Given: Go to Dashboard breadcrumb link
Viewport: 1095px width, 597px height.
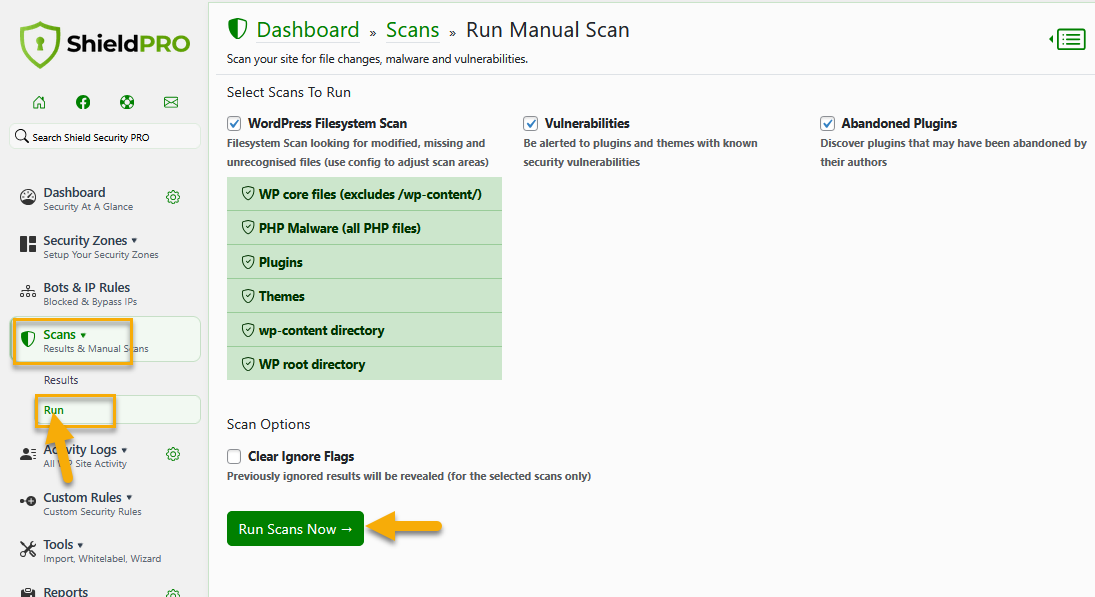Looking at the screenshot, I should coord(307,30).
